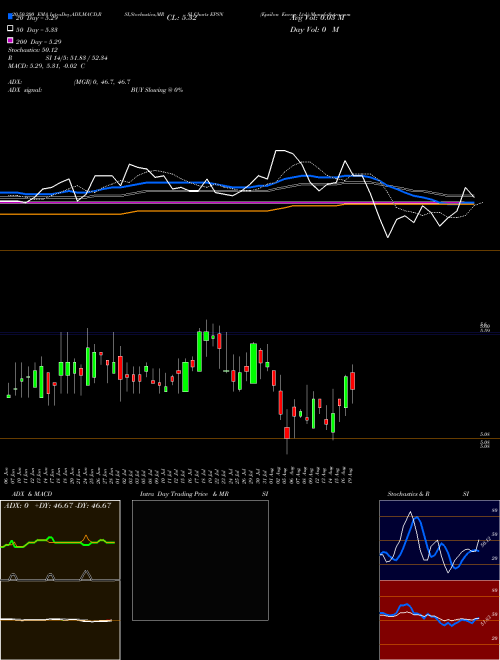Open the empty intraday trading price chart
This screenshot has height=660, width=500.
coord(200,560)
